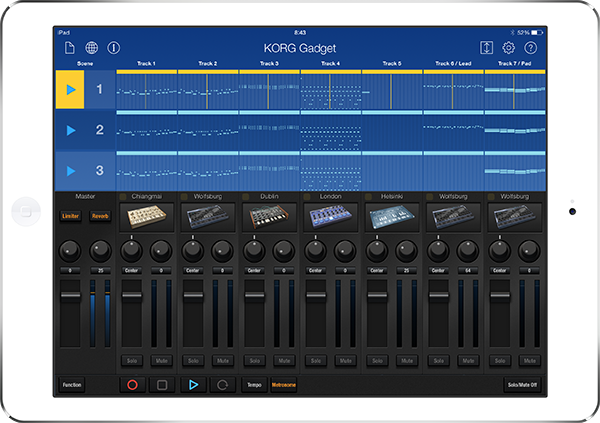Open the Wolfsburg gadget on Track 7 / Pad
Viewport: 600px width, 423px height.
pos(515,217)
